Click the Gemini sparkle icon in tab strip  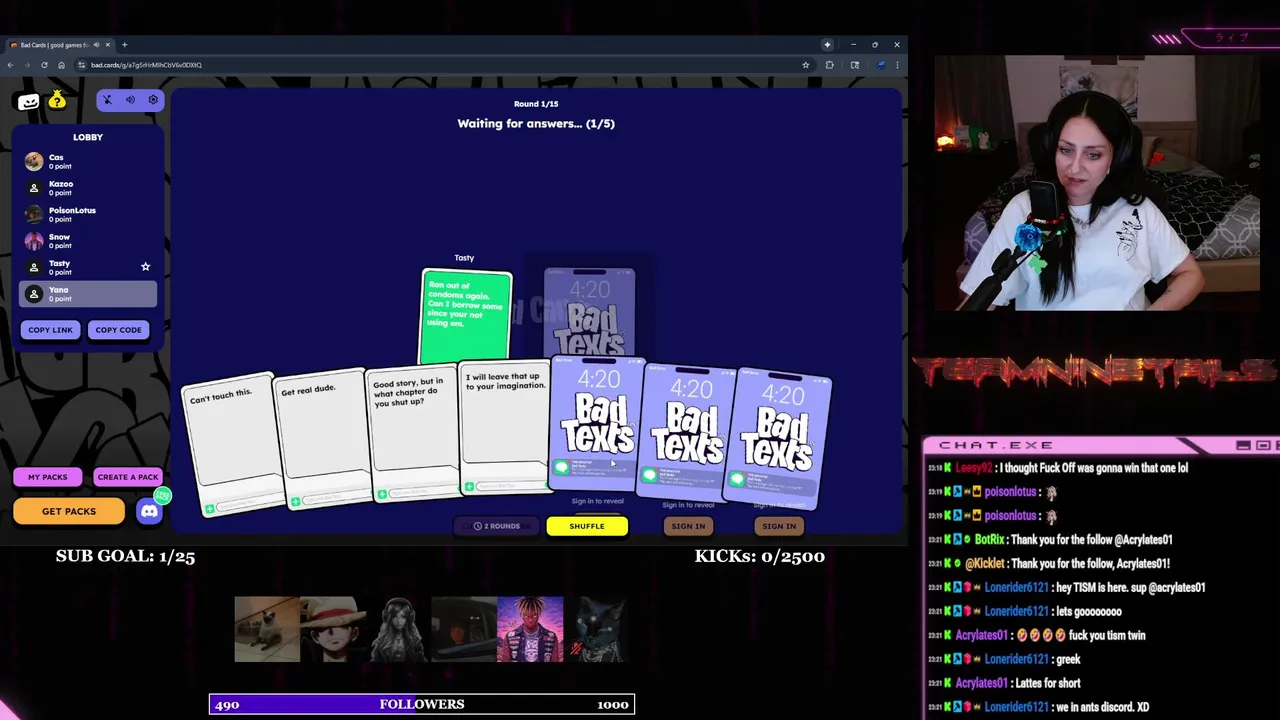827,45
